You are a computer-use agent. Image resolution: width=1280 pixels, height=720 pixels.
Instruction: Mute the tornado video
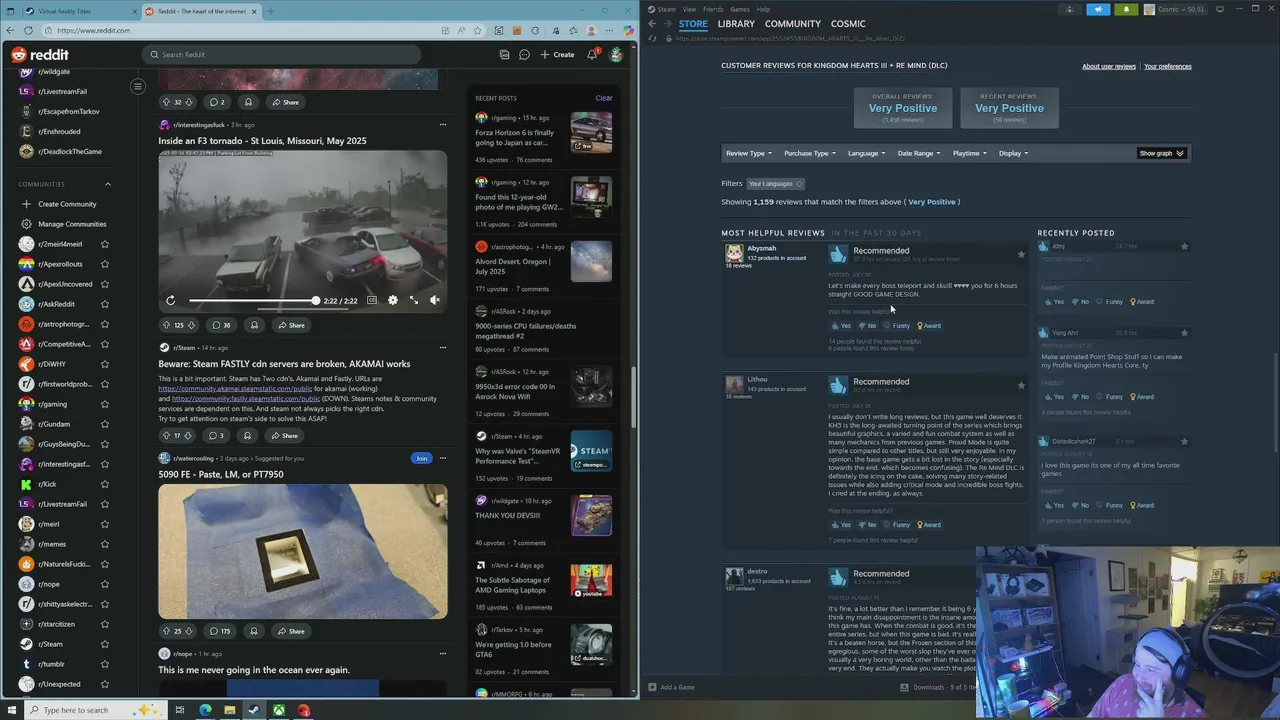tap(434, 300)
